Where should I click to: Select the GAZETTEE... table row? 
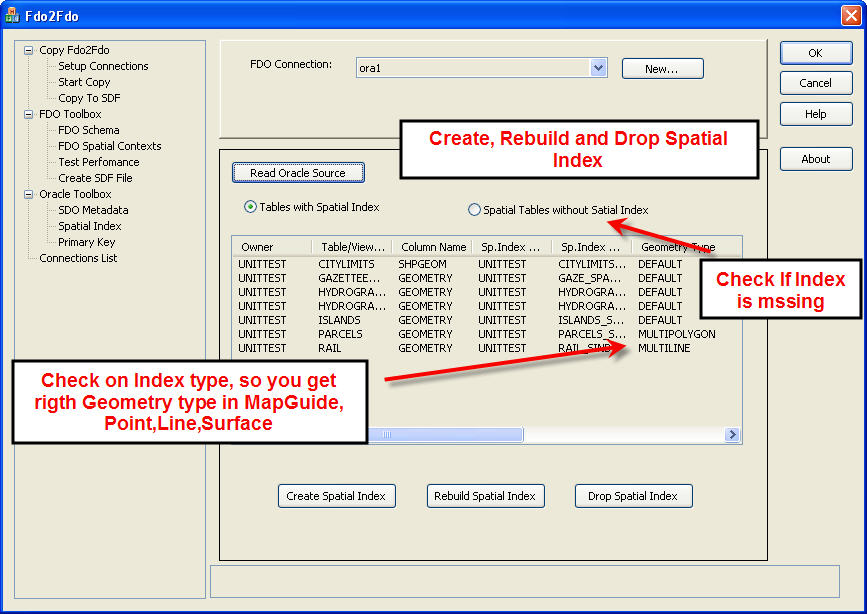point(487,278)
